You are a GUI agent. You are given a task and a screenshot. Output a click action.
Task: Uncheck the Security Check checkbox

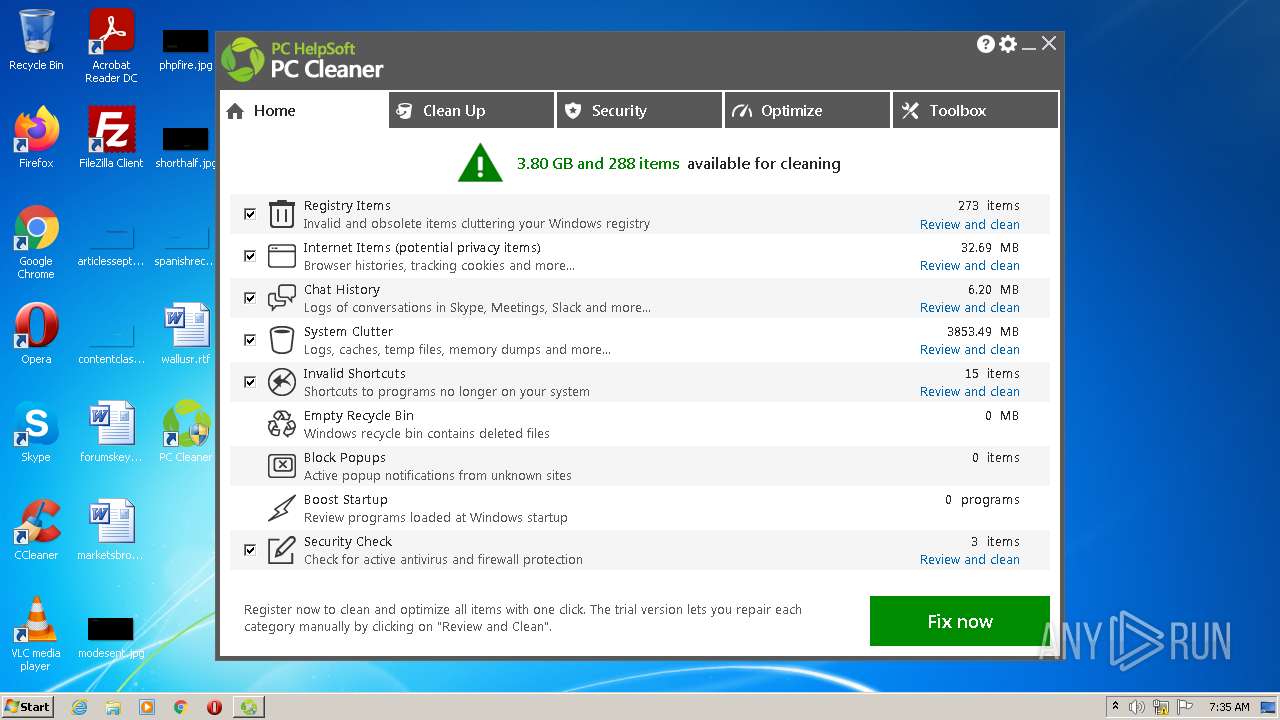point(250,550)
